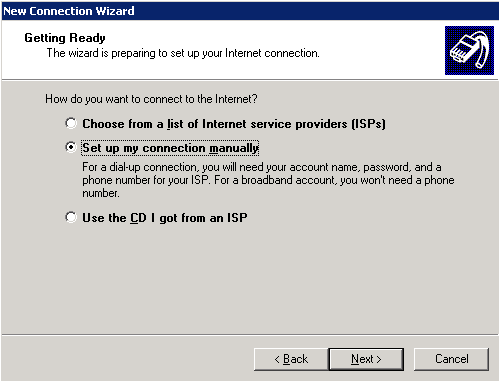The width and height of the screenshot is (499, 381).
Task: Click 'Use the CD I got from an ISP' label
Action: [x=165, y=218]
